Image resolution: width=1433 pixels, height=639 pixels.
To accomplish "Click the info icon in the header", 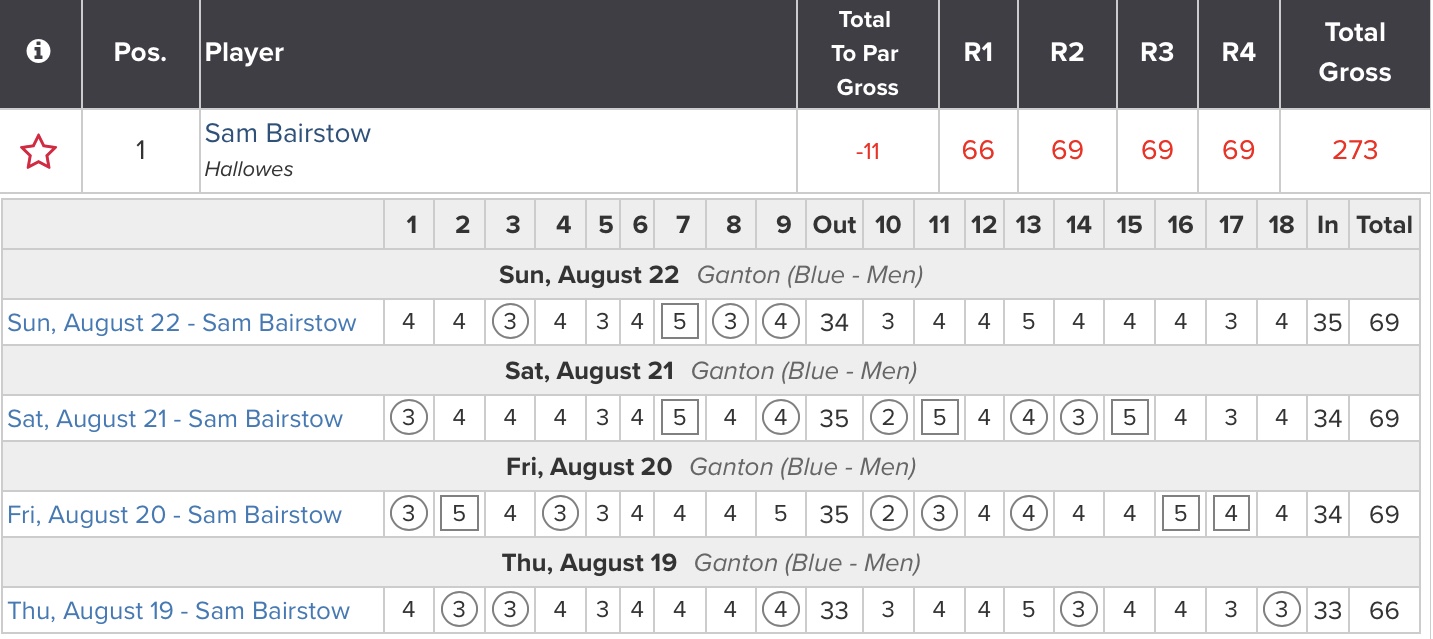I will pyautogui.click(x=39, y=52).
